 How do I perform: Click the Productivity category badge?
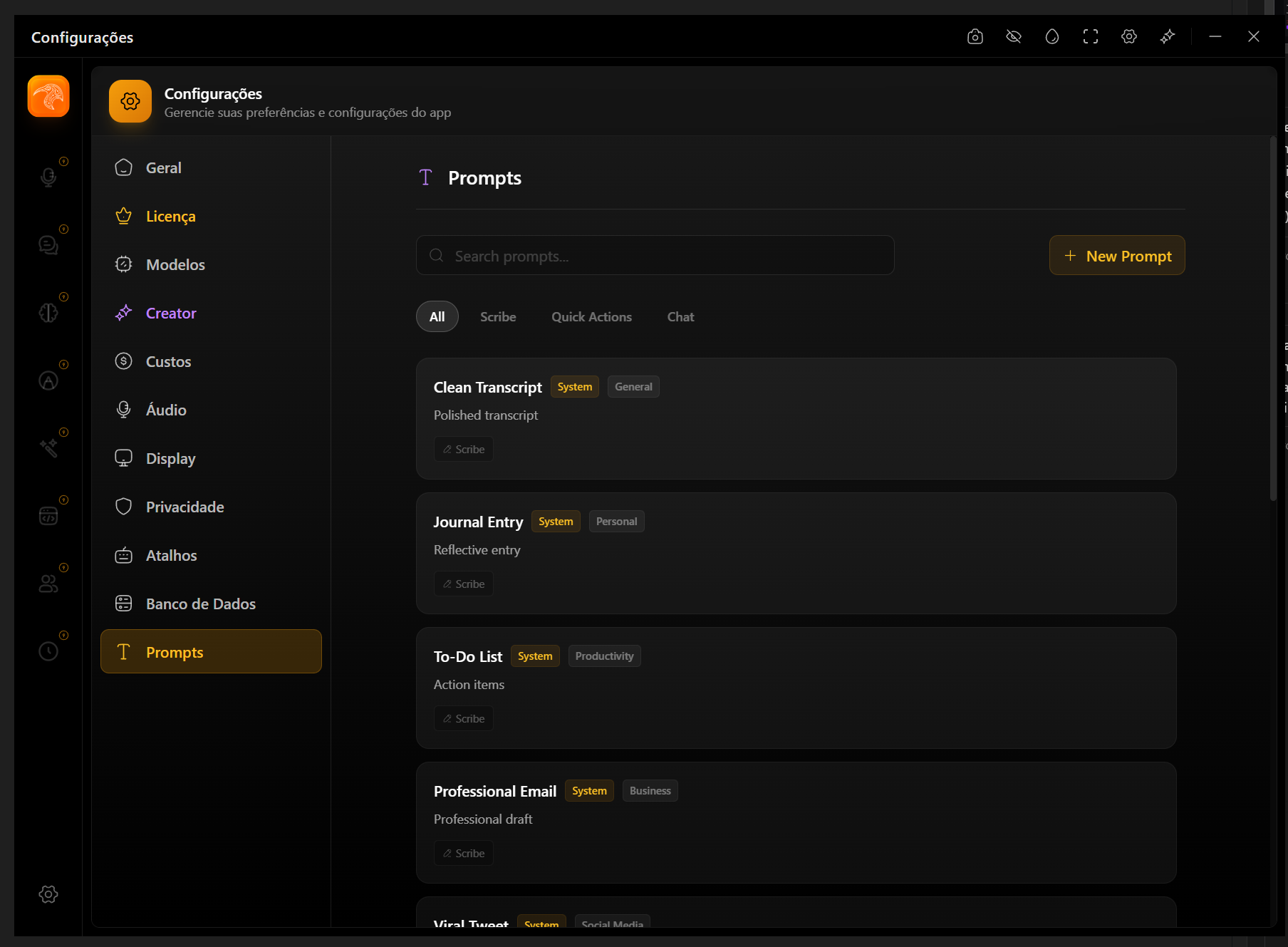604,656
